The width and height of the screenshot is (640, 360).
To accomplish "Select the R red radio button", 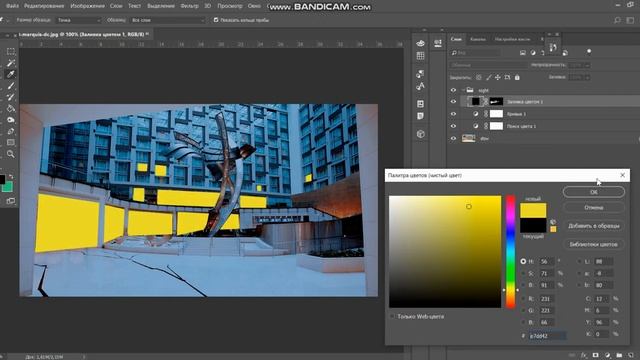I will click(x=523, y=299).
